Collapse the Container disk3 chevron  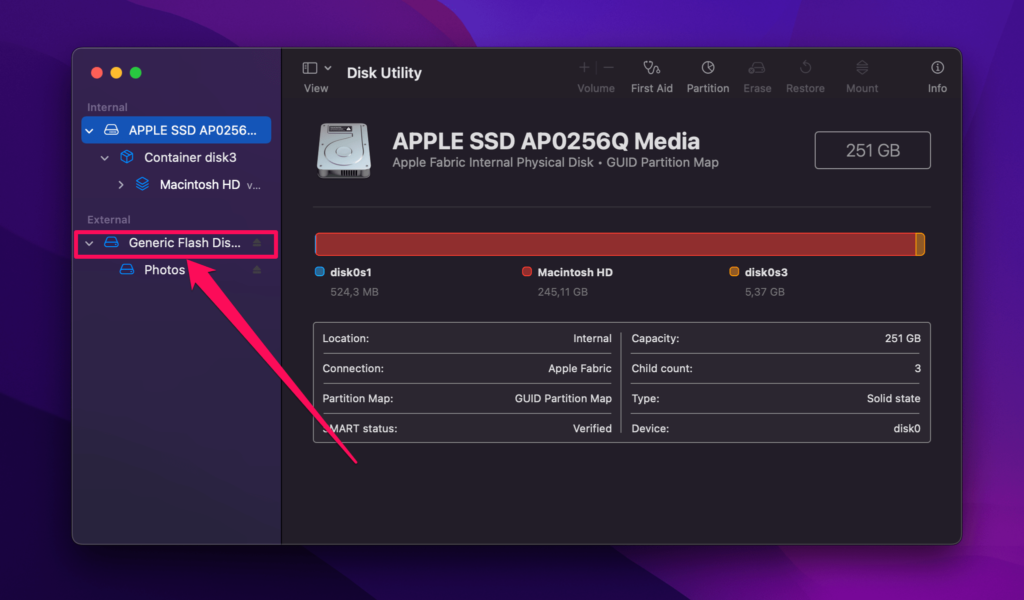[x=104, y=158]
